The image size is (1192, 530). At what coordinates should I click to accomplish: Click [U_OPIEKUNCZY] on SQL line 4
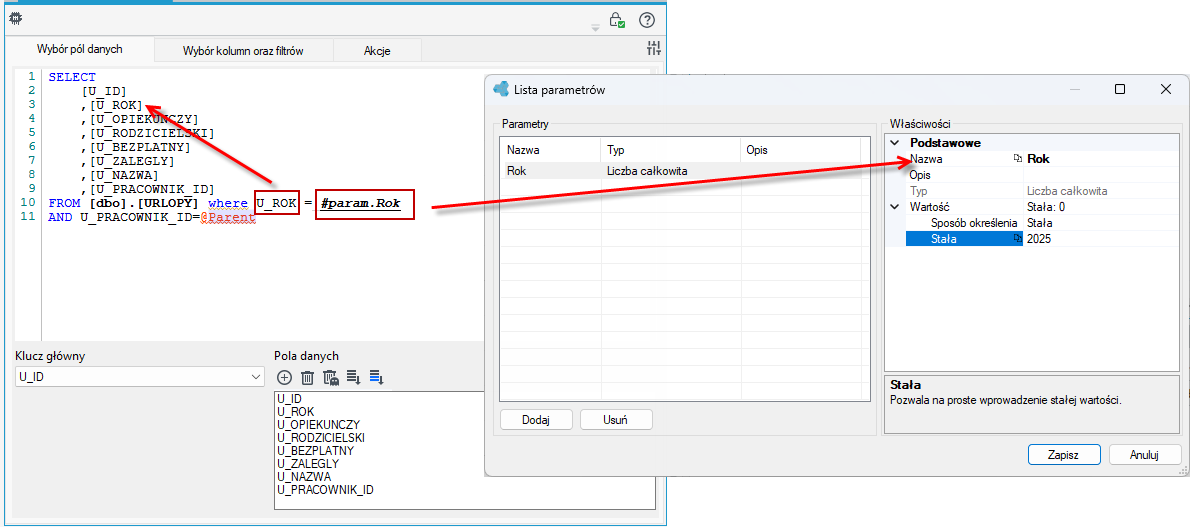click(x=144, y=119)
